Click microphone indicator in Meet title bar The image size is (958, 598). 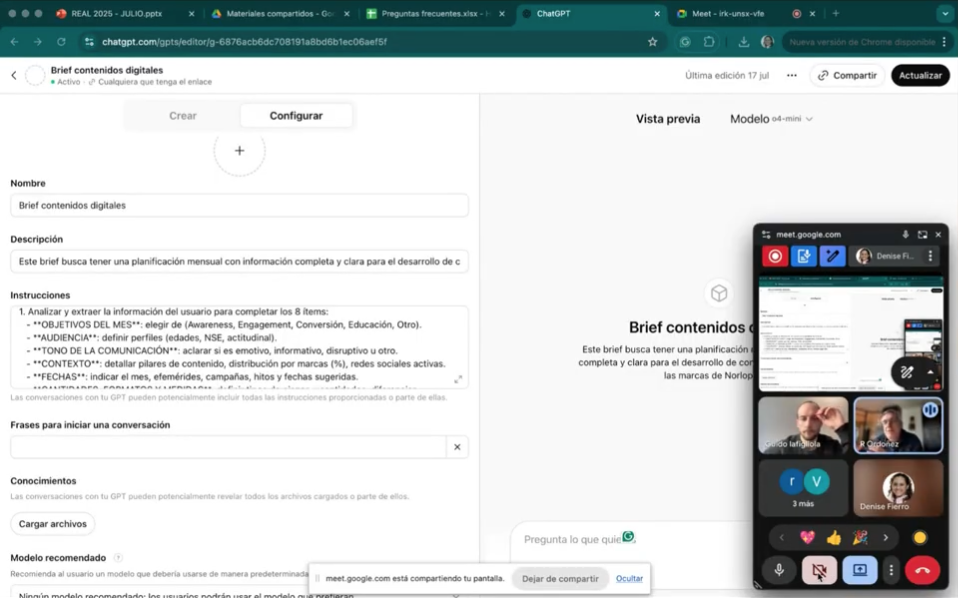[x=905, y=235]
